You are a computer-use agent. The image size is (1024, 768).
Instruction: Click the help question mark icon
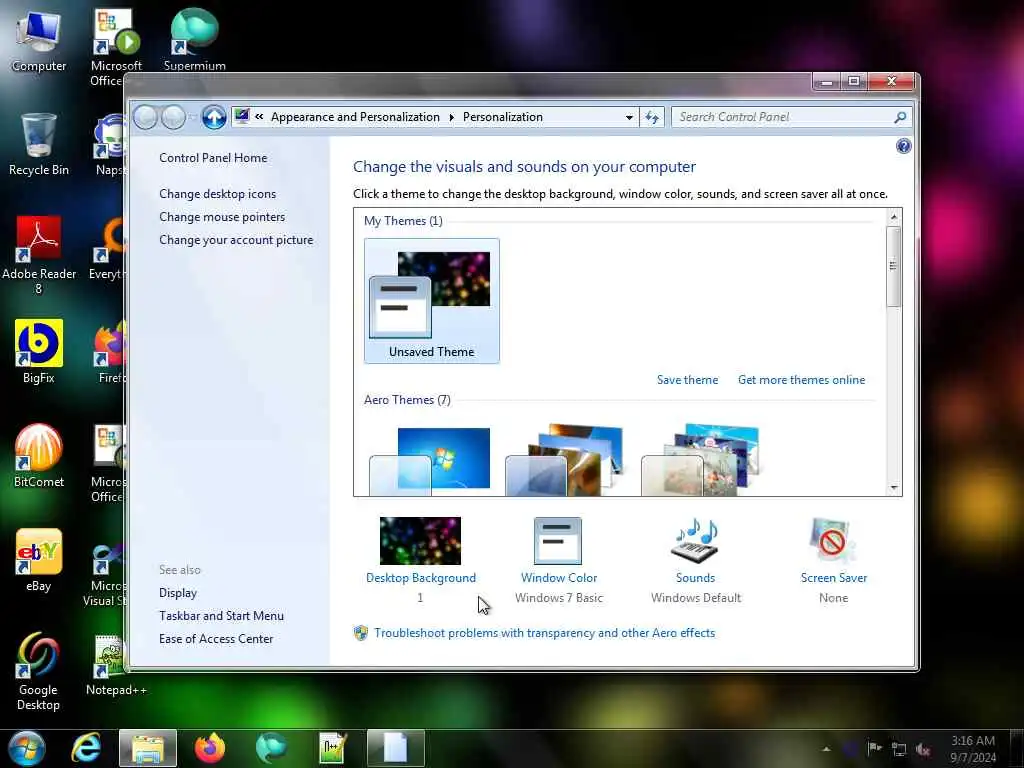point(903,146)
